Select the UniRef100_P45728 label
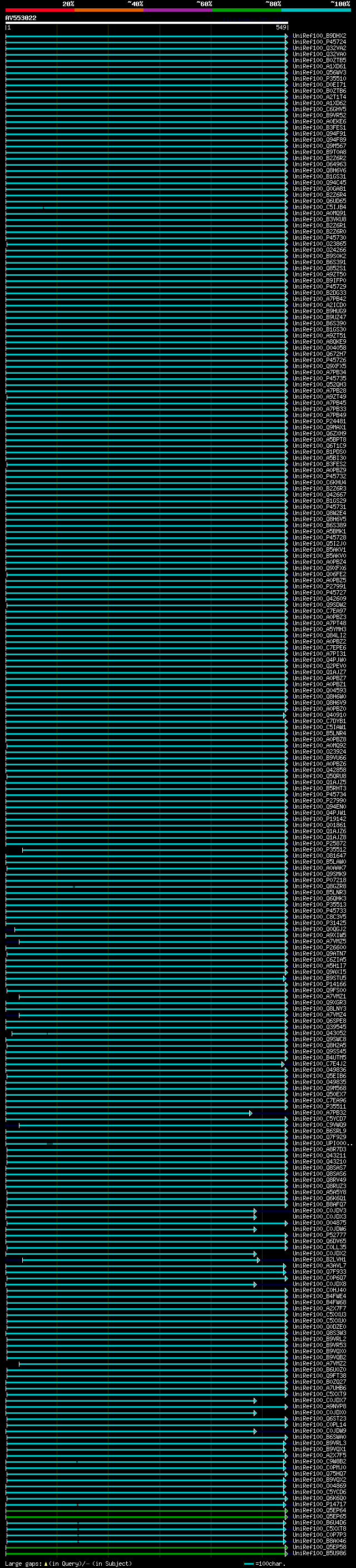This screenshot has height=1568, width=356. (x=319, y=537)
